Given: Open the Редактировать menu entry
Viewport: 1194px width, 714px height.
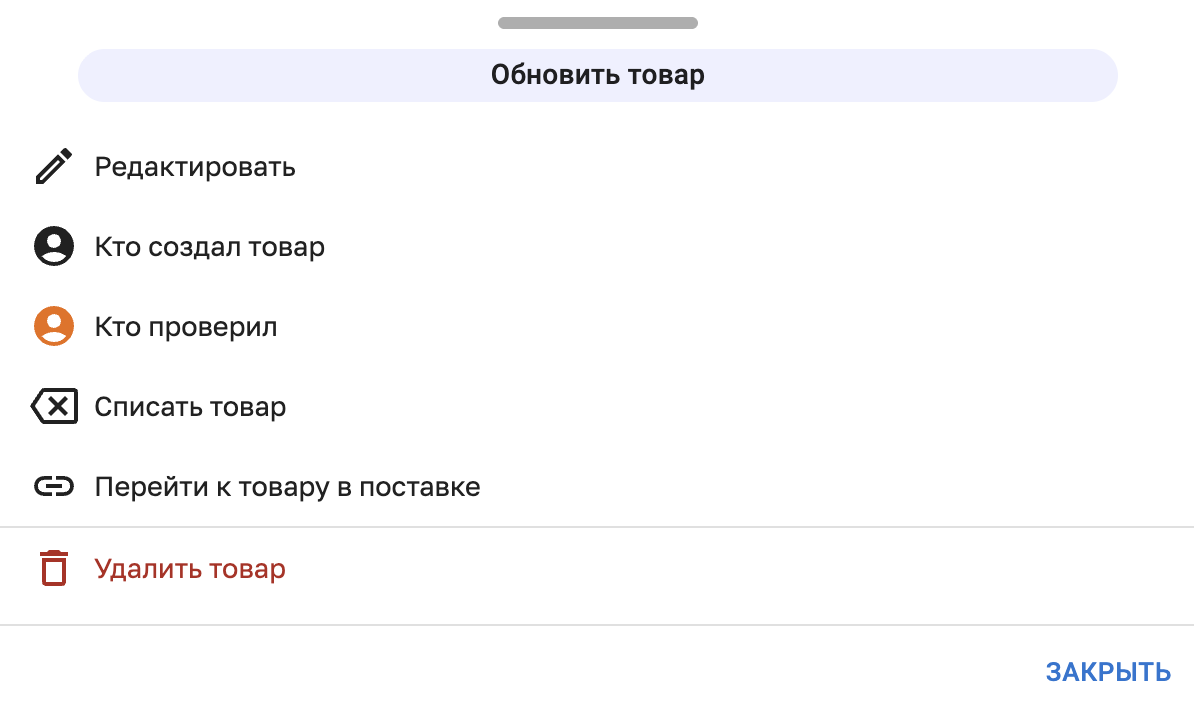Looking at the screenshot, I should click(x=195, y=167).
